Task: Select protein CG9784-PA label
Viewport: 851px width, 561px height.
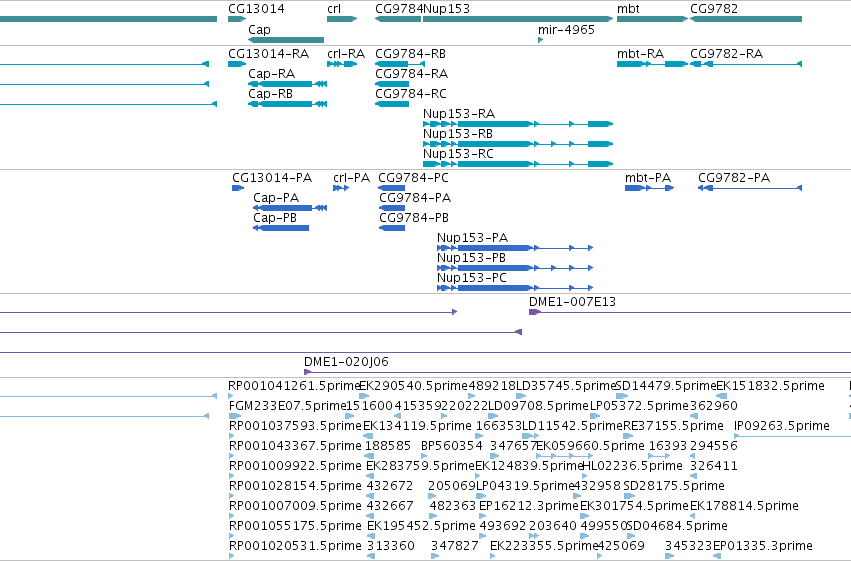Action: click(x=415, y=198)
